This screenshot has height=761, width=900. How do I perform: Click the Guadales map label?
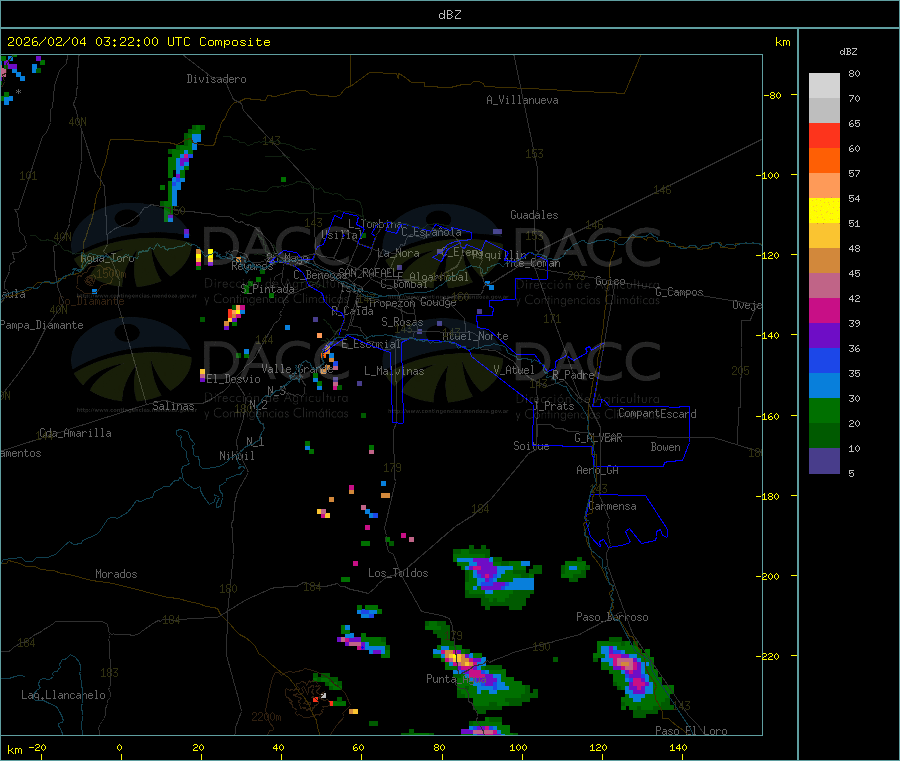pos(534,215)
